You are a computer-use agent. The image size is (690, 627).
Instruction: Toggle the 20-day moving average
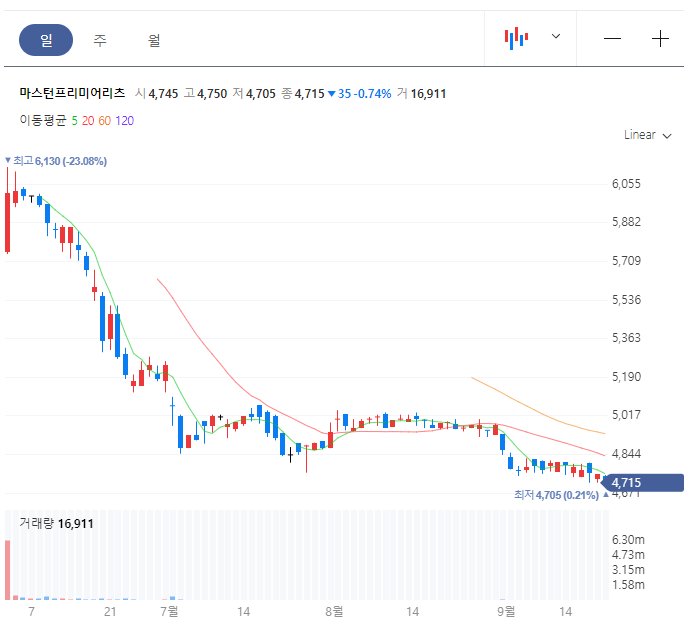click(x=88, y=121)
